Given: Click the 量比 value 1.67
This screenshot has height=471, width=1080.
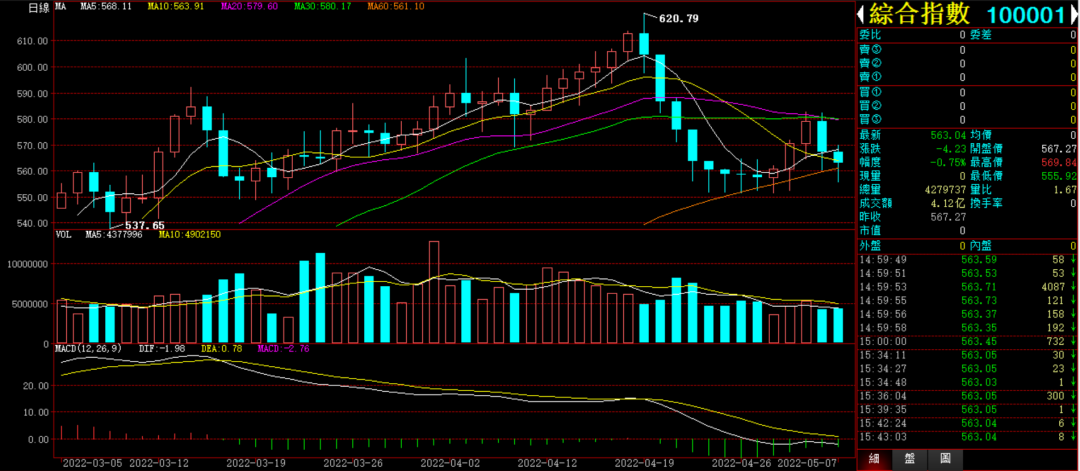Looking at the screenshot, I should [1064, 189].
